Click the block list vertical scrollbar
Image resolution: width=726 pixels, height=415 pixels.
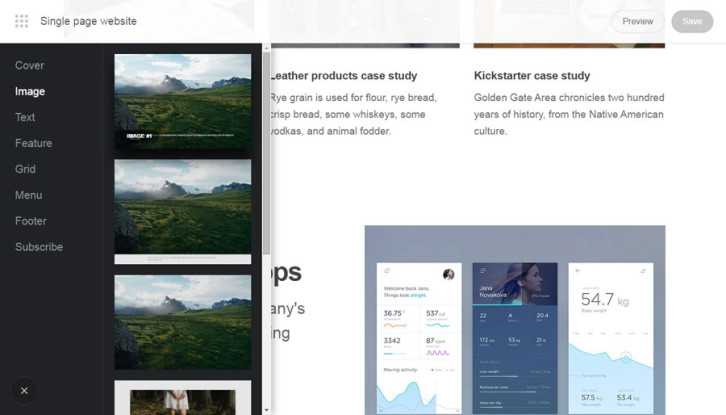pos(266,150)
